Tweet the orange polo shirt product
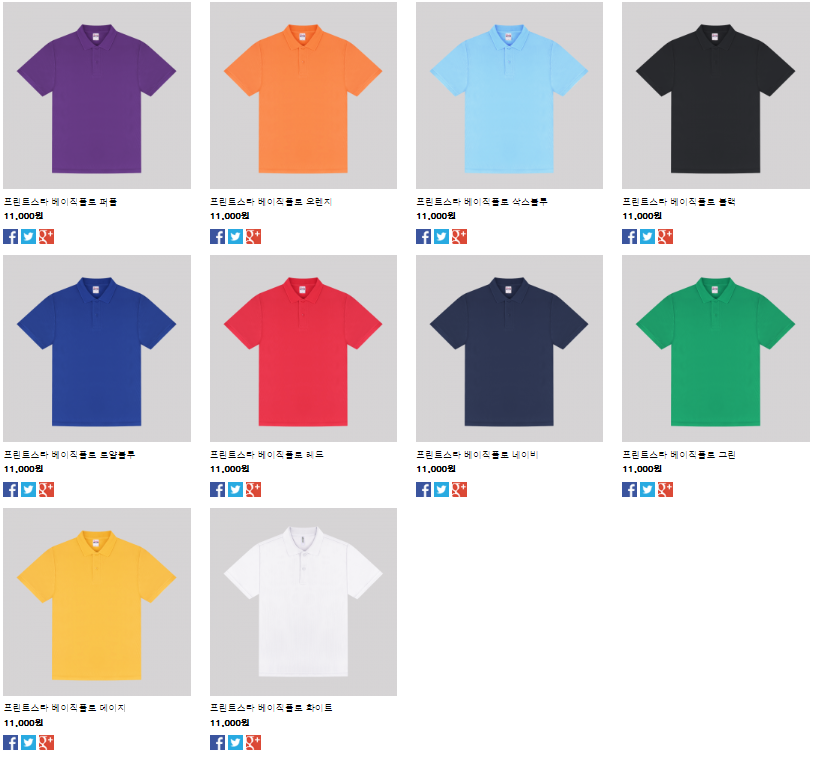Image resolution: width=815 pixels, height=757 pixels. click(235, 237)
